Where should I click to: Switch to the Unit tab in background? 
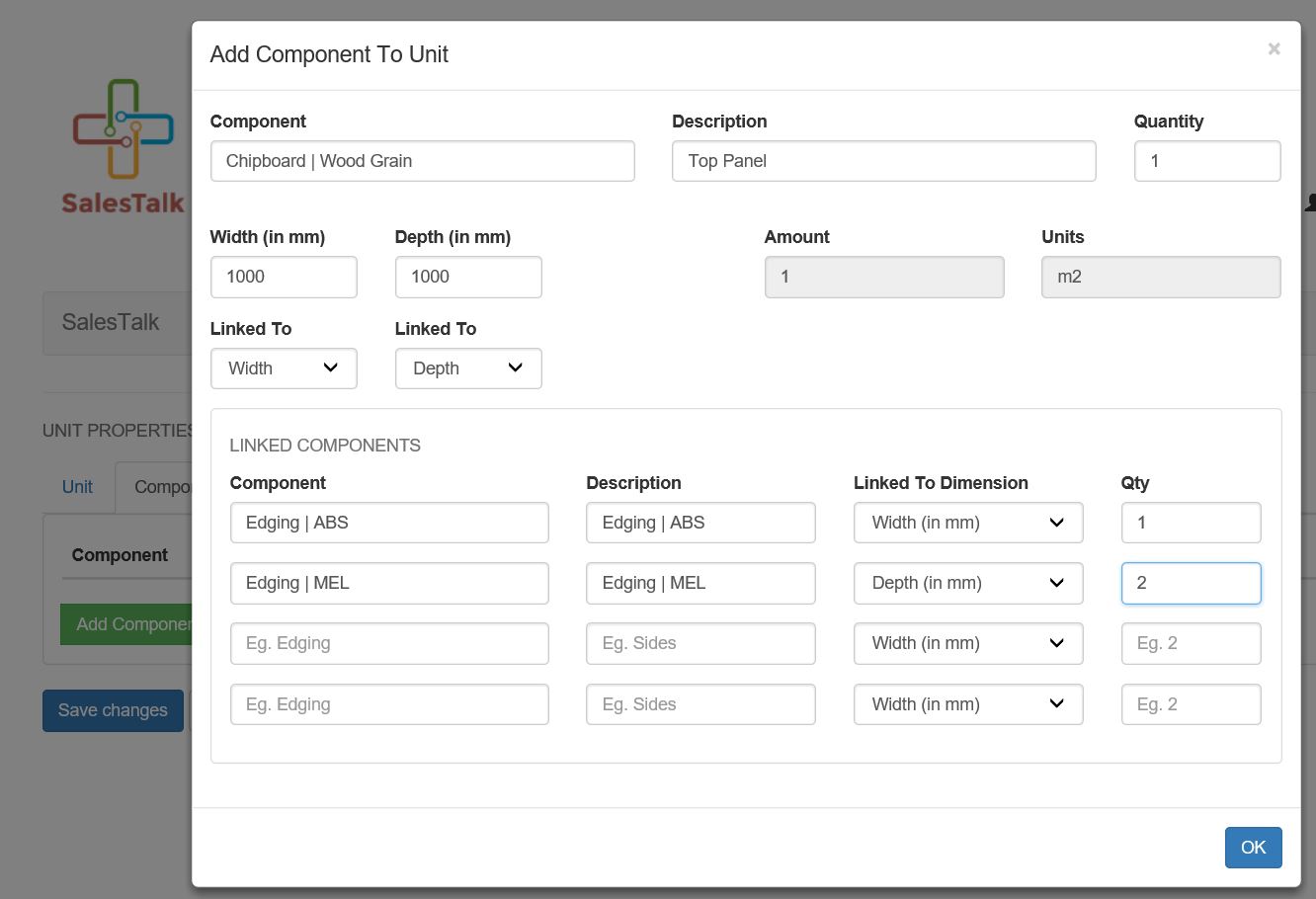77,487
